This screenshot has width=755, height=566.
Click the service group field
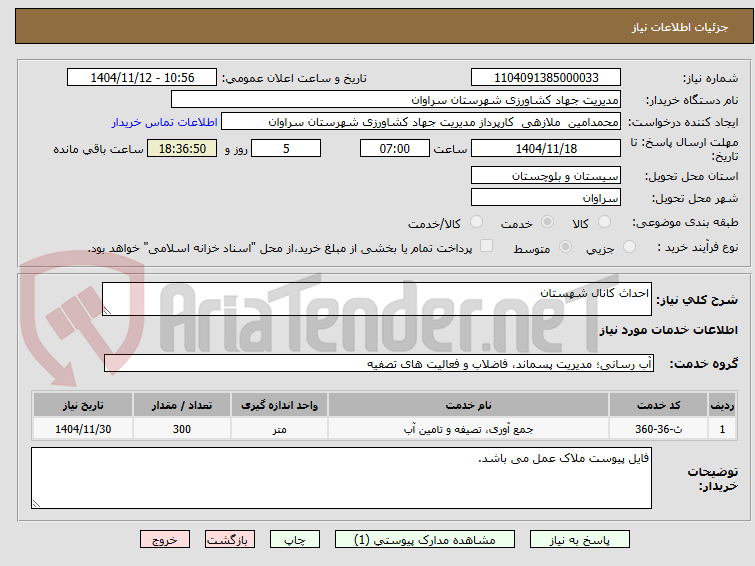379,364
